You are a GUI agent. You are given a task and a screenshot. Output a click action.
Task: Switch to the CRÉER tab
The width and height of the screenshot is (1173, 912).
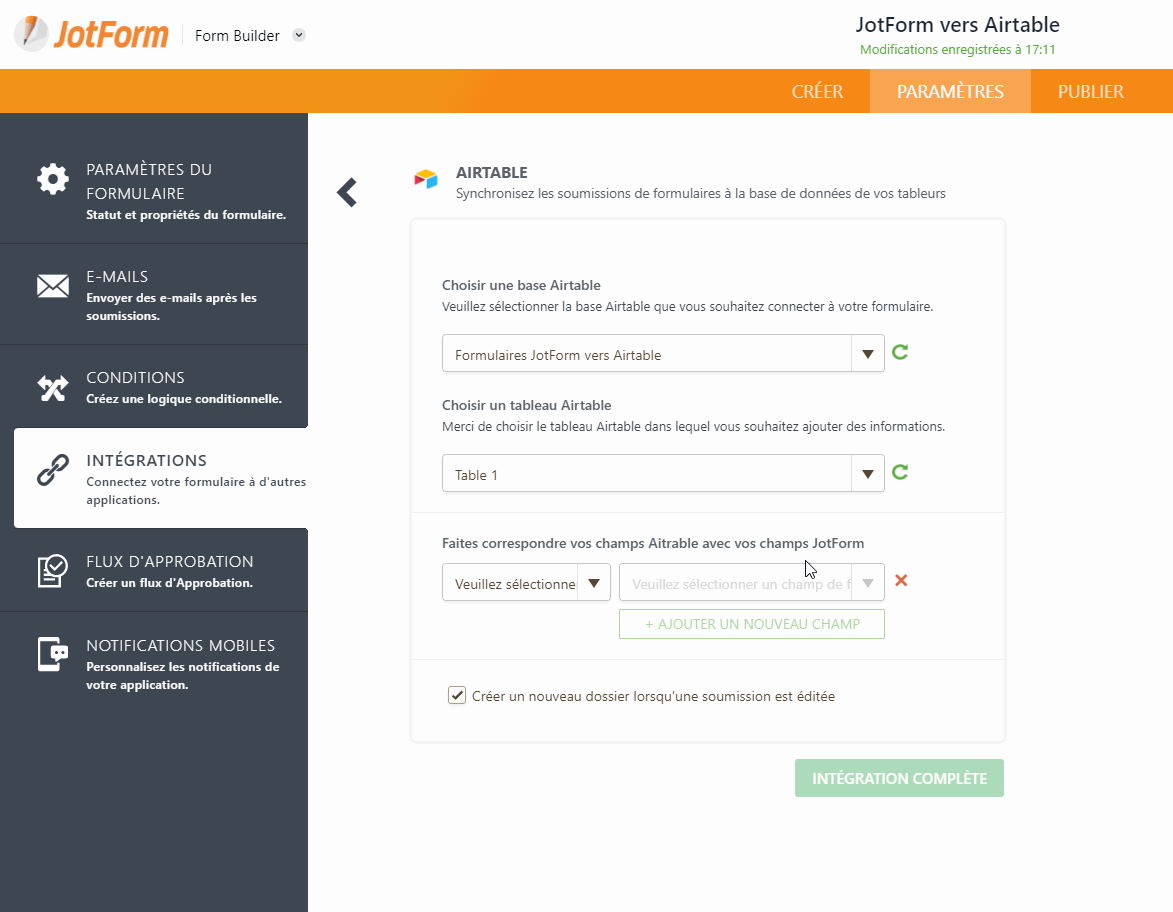pos(817,91)
